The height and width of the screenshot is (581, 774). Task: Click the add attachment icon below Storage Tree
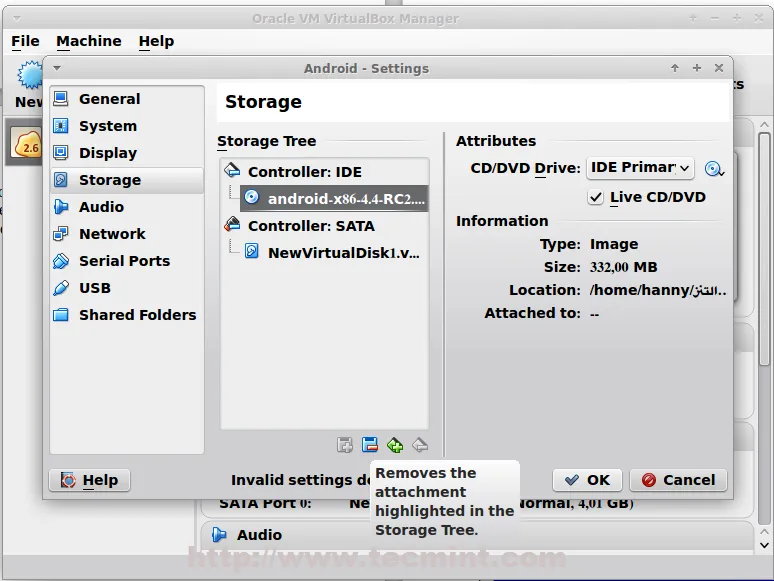point(345,445)
